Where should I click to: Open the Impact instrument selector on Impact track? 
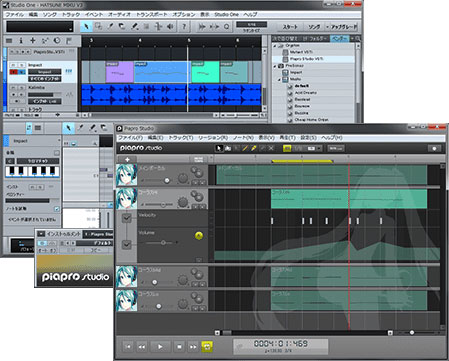[44, 72]
